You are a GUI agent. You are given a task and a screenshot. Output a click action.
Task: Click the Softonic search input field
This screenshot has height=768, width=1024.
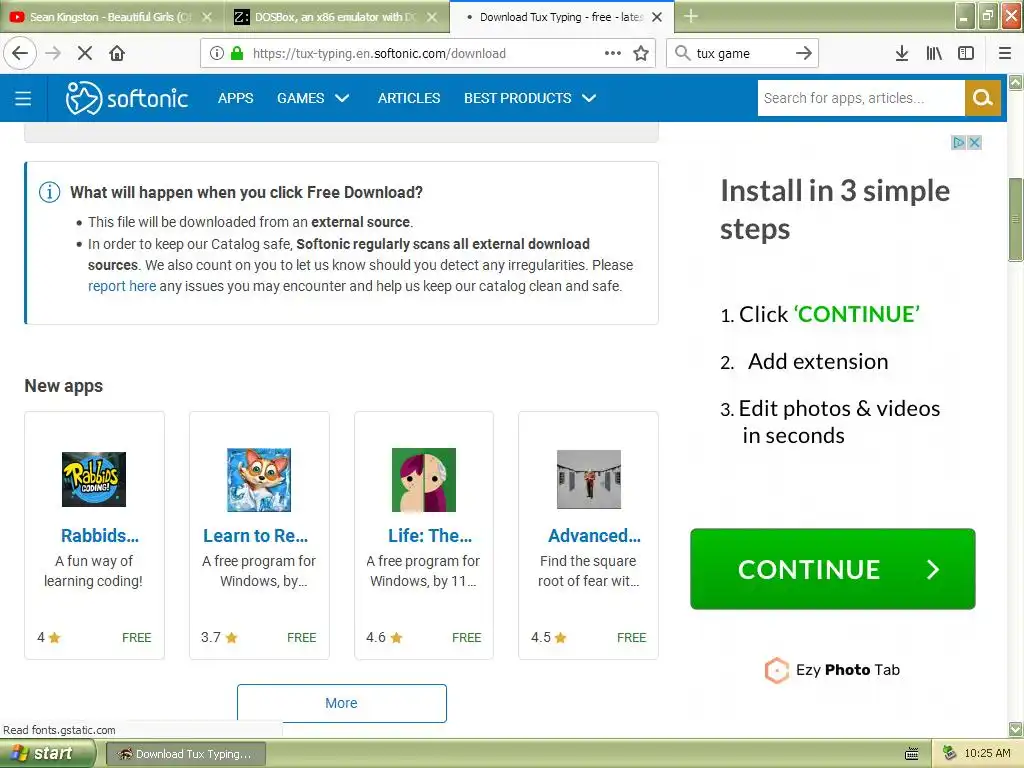[861, 98]
